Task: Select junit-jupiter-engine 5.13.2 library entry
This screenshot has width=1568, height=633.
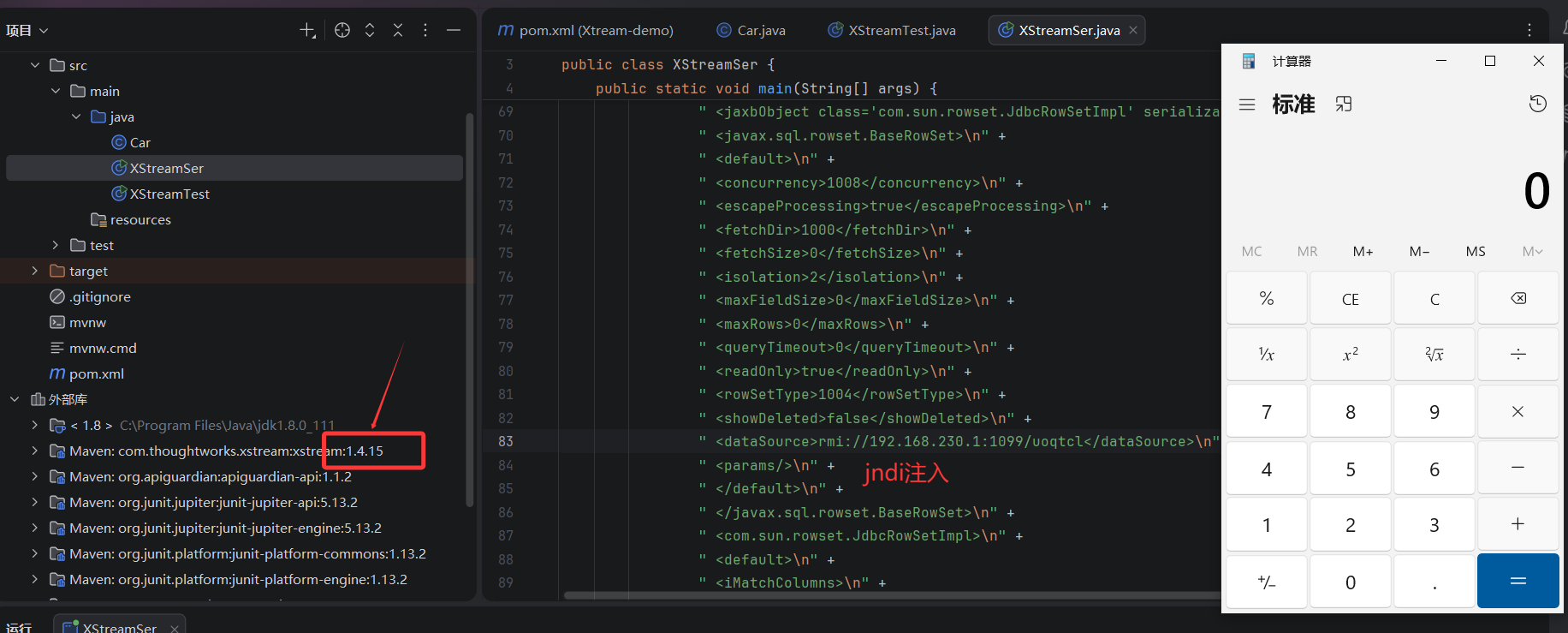Action: pos(216,528)
